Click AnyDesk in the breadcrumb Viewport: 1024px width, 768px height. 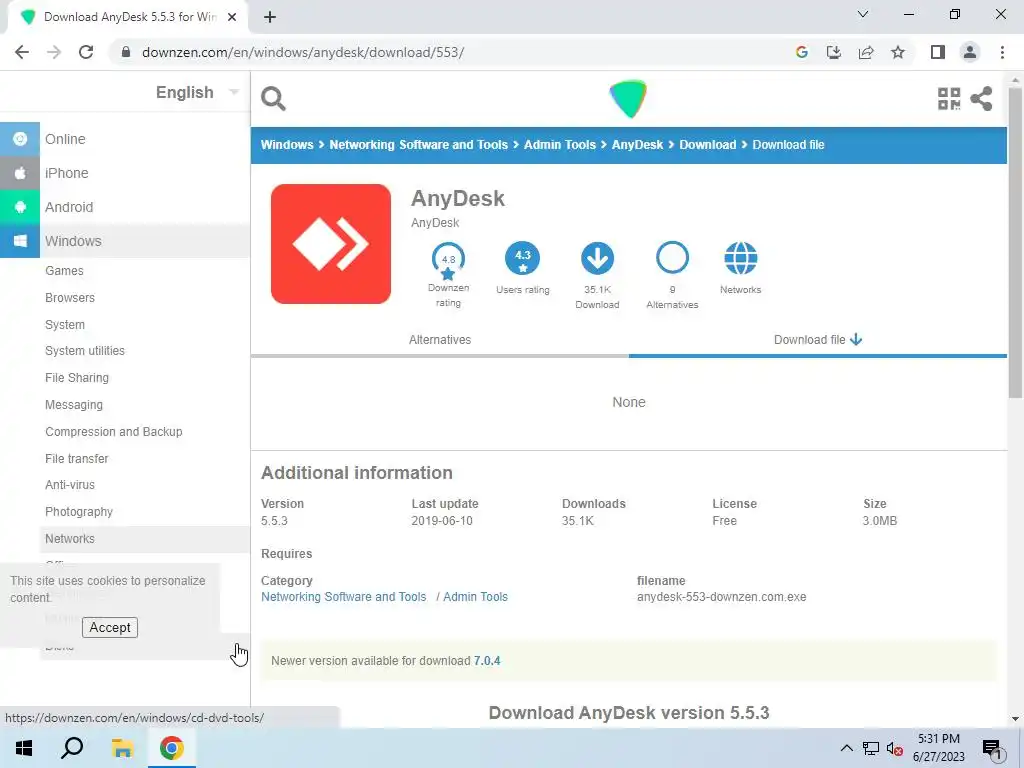pyautogui.click(x=637, y=145)
